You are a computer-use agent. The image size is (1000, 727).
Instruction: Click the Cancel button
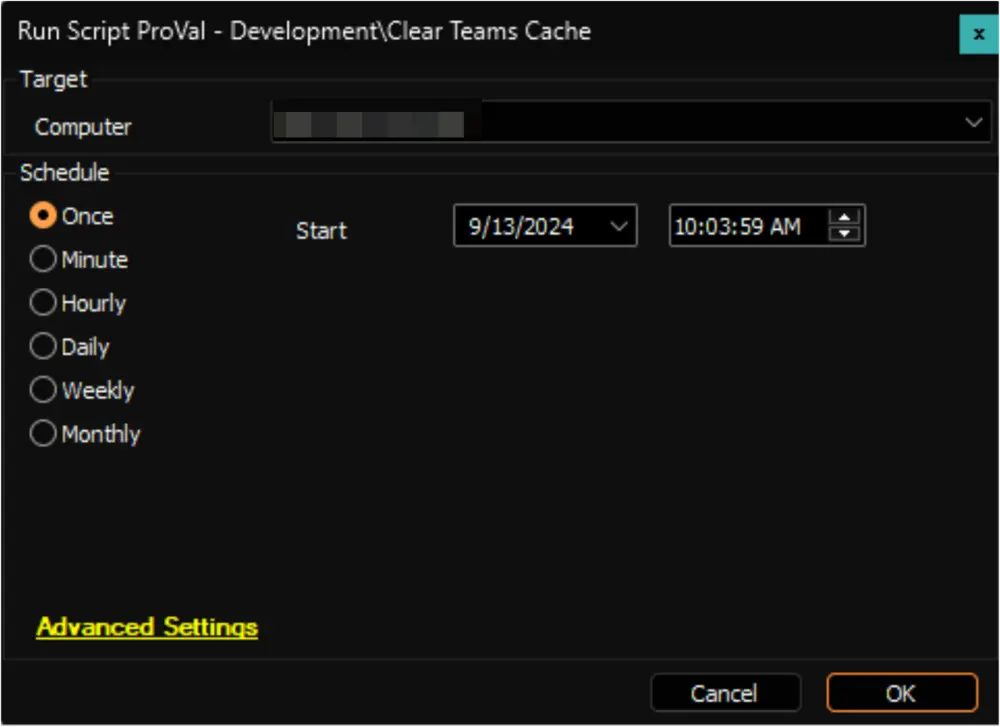[725, 693]
